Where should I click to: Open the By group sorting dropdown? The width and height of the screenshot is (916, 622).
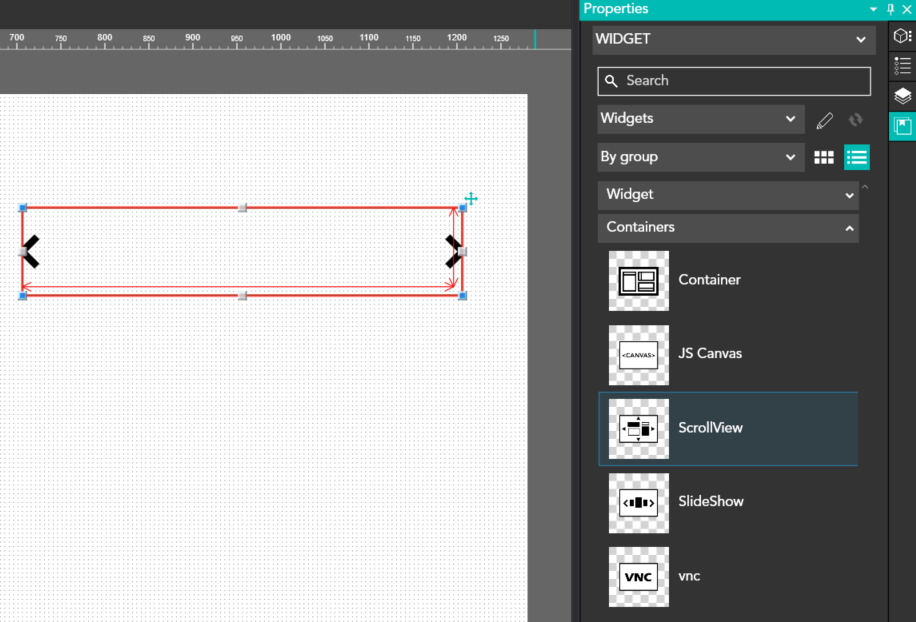click(x=700, y=157)
